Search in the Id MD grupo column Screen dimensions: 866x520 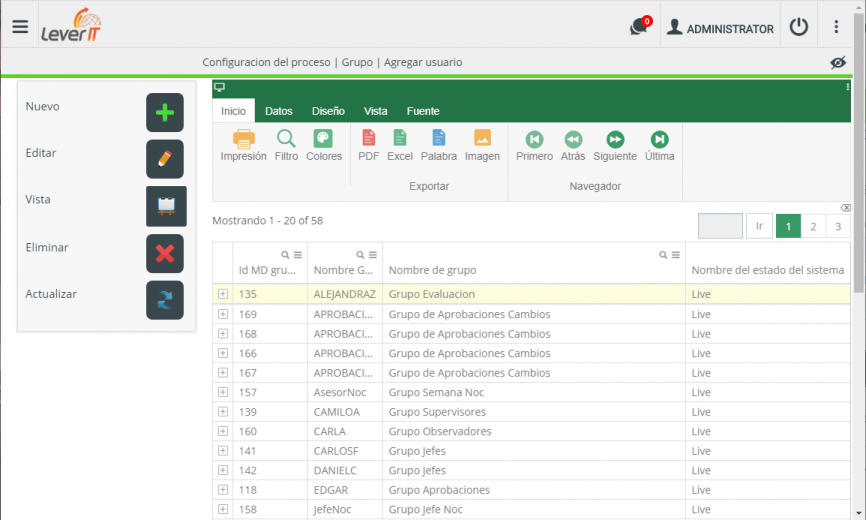[285, 254]
